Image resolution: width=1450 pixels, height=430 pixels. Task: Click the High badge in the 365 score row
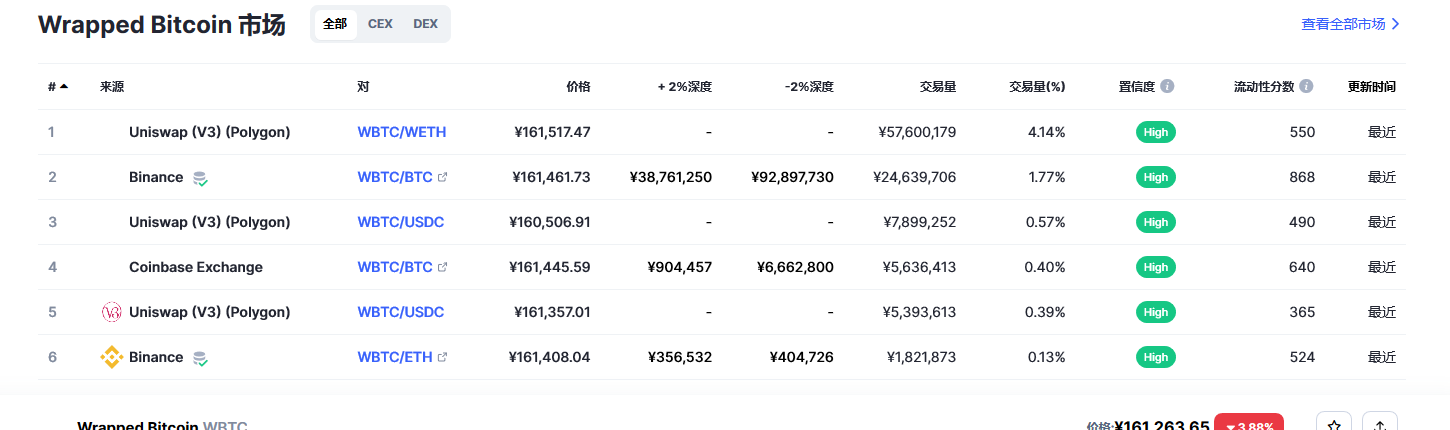[x=1156, y=312]
